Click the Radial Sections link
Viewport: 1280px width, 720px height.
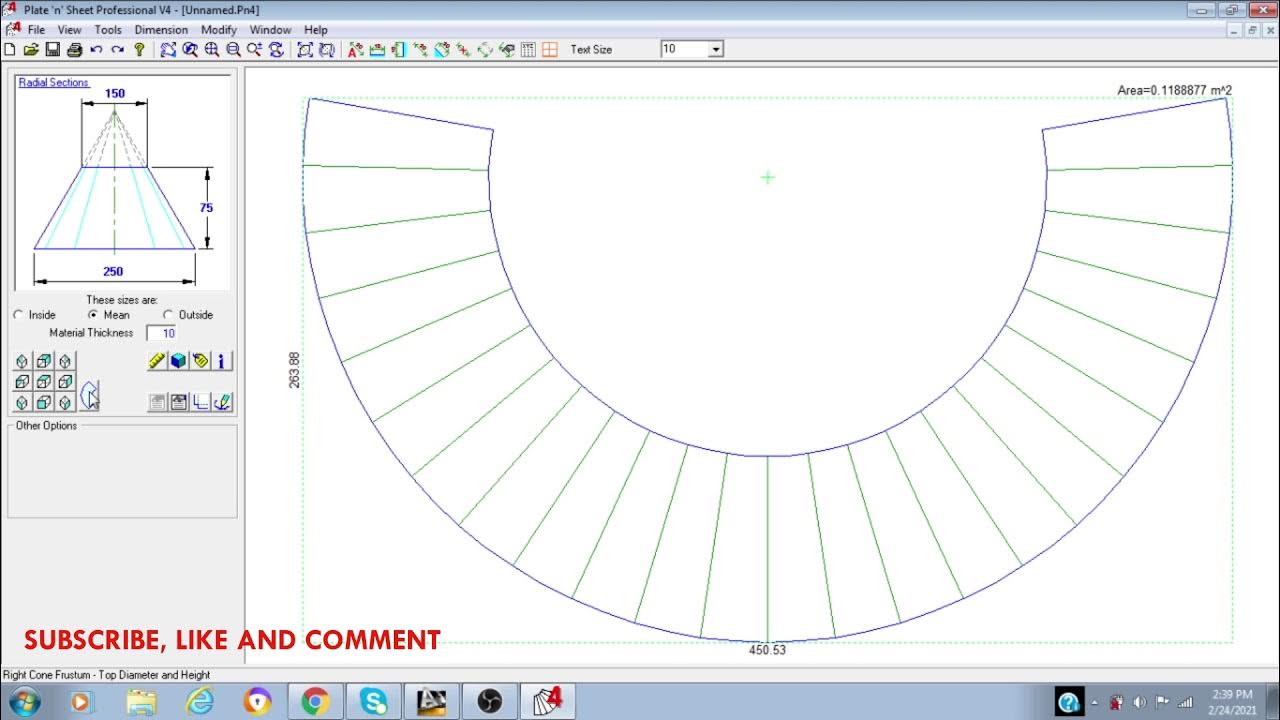[54, 82]
